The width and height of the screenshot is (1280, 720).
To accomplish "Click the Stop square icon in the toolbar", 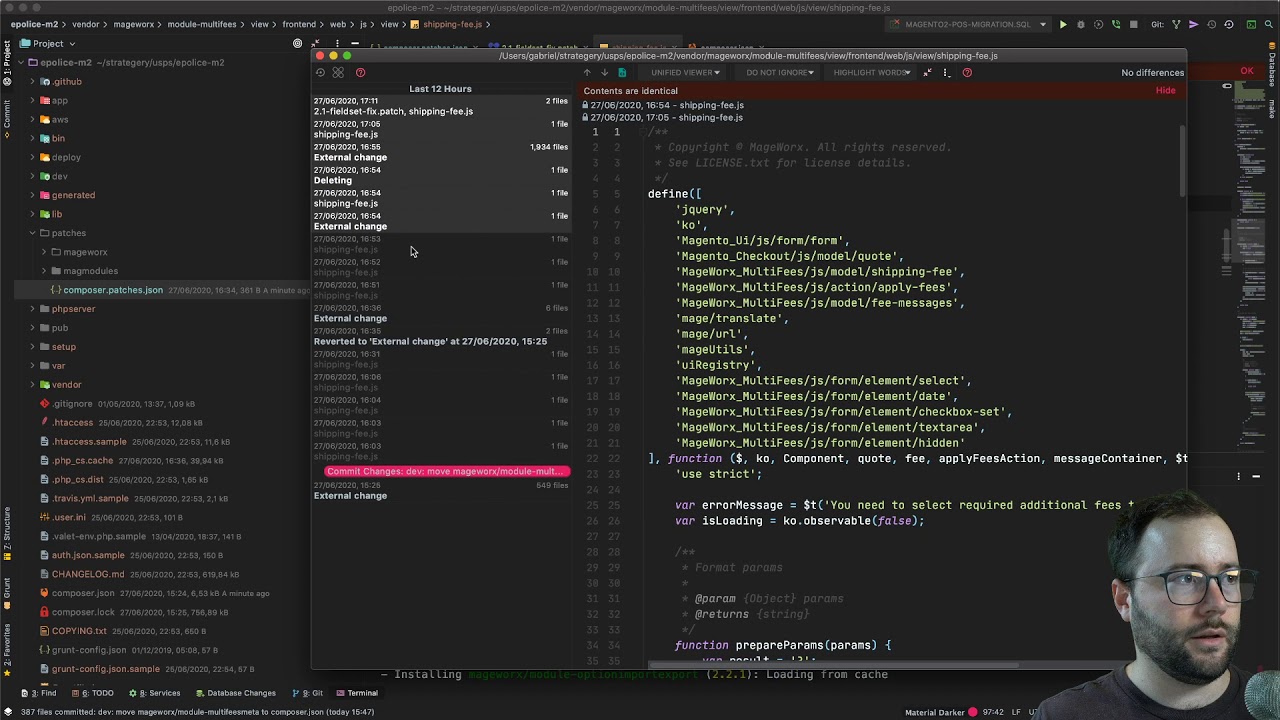I will 1133,24.
